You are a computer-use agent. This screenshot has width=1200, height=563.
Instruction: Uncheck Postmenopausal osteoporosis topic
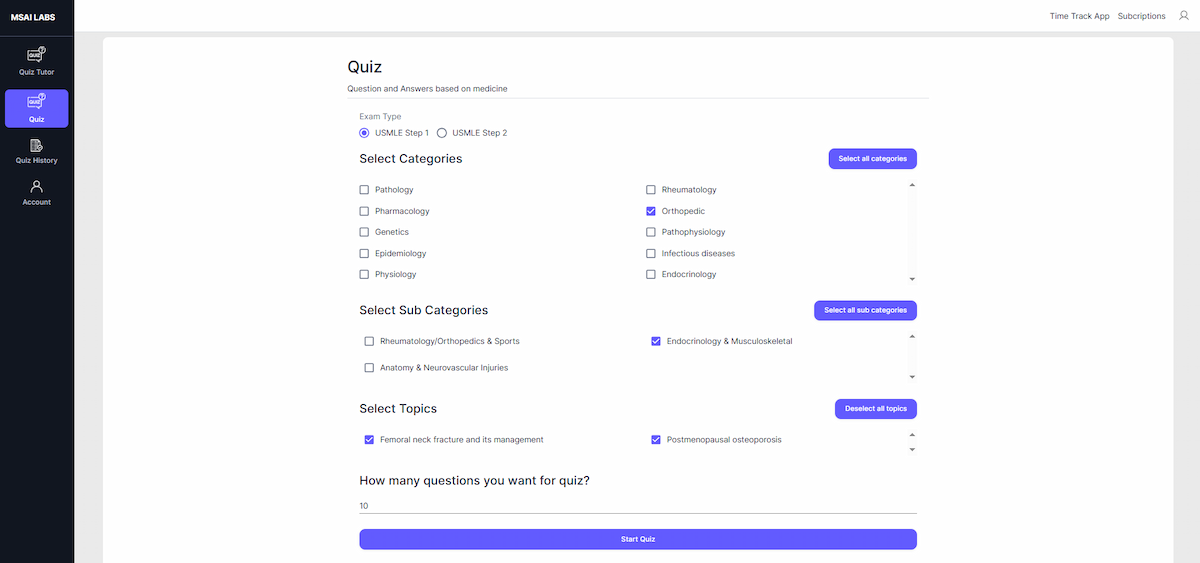click(656, 440)
